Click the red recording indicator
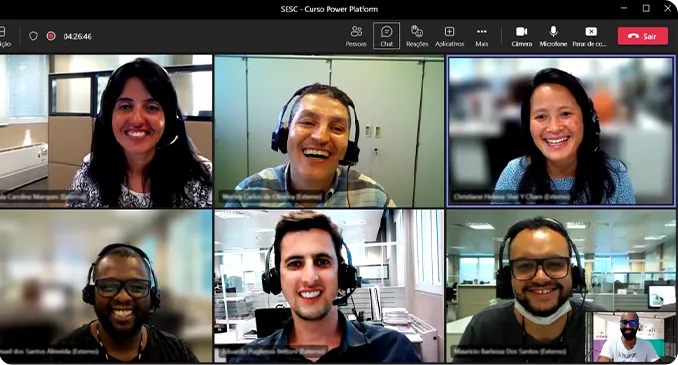 51,36
